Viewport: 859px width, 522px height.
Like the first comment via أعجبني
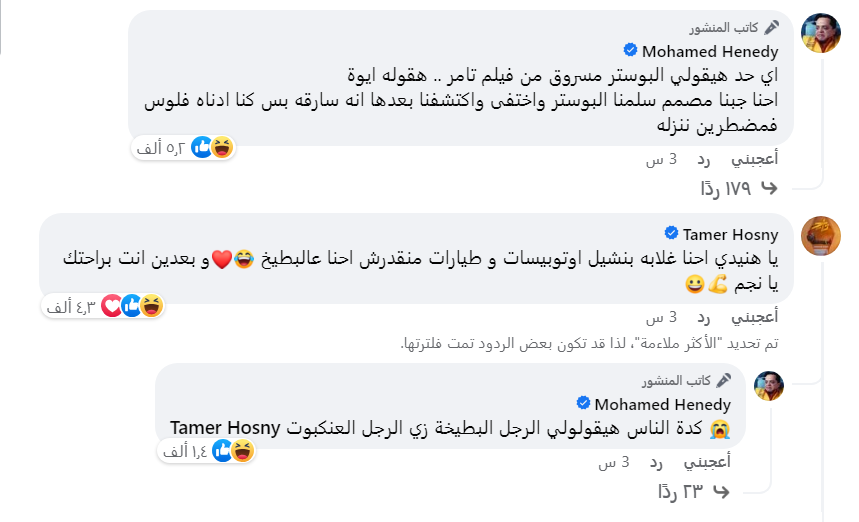754,159
